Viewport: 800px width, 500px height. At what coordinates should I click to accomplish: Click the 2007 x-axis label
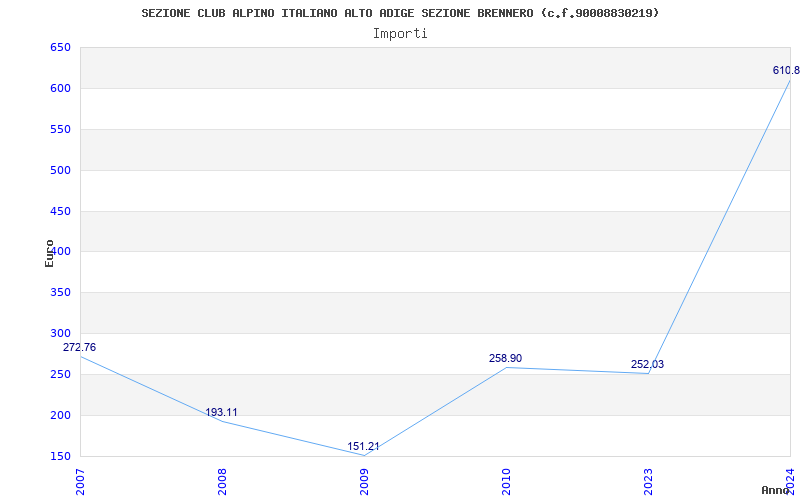[x=80, y=482]
